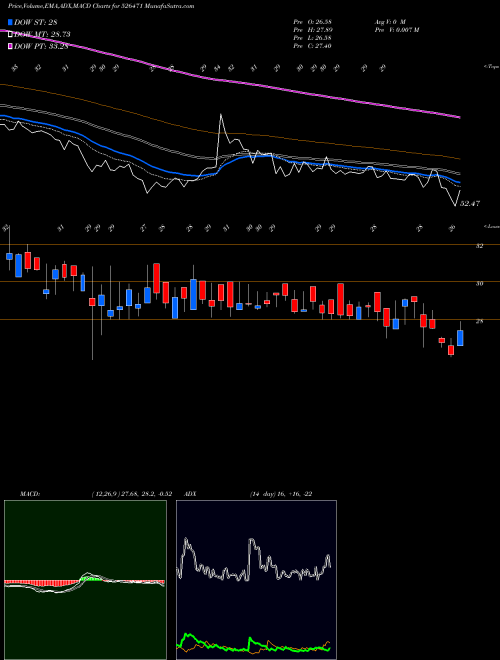
Task: Select the 'DOW PT: 33.28' legend label
Action: tap(41, 46)
